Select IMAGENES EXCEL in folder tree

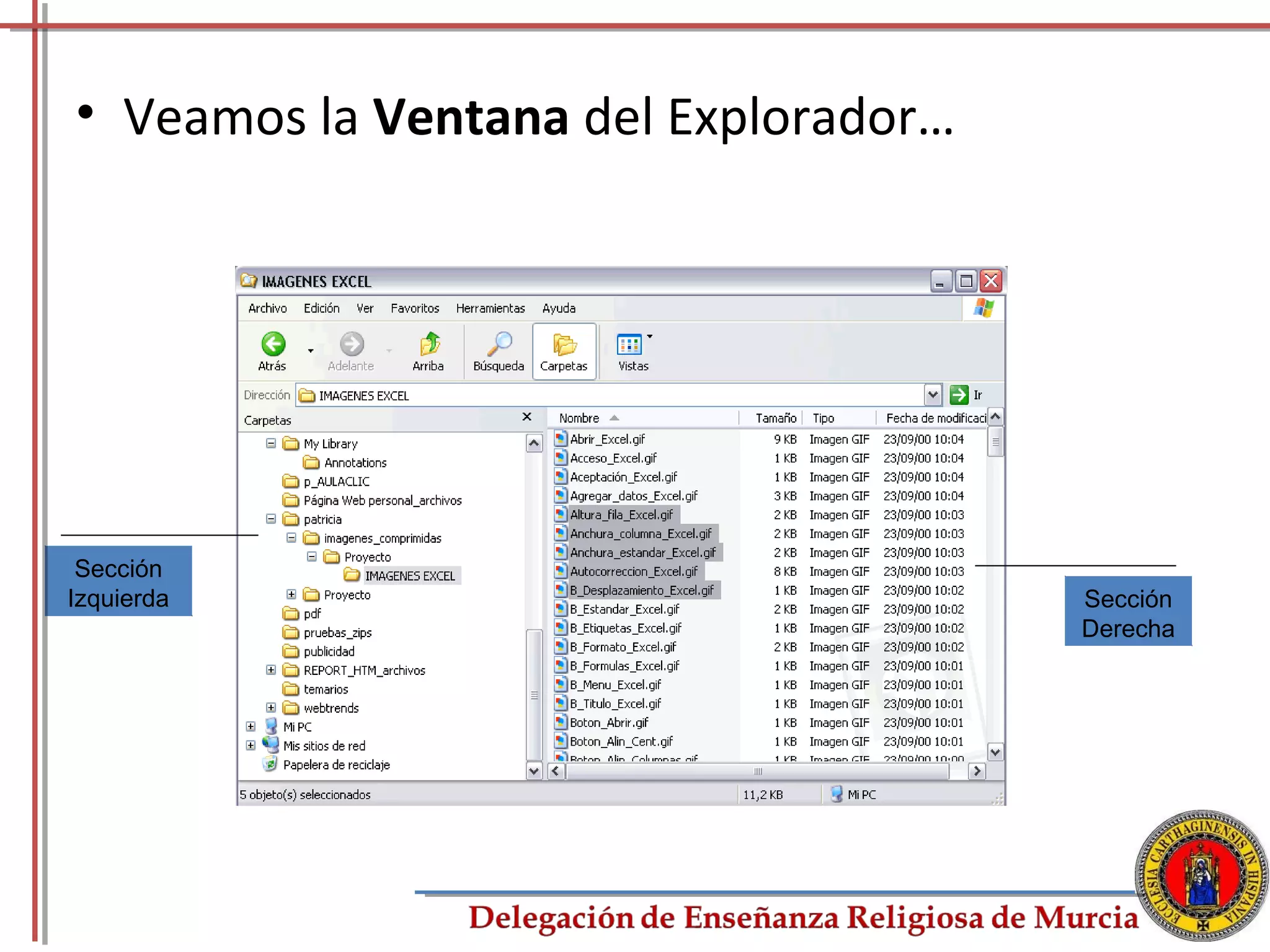(x=410, y=576)
